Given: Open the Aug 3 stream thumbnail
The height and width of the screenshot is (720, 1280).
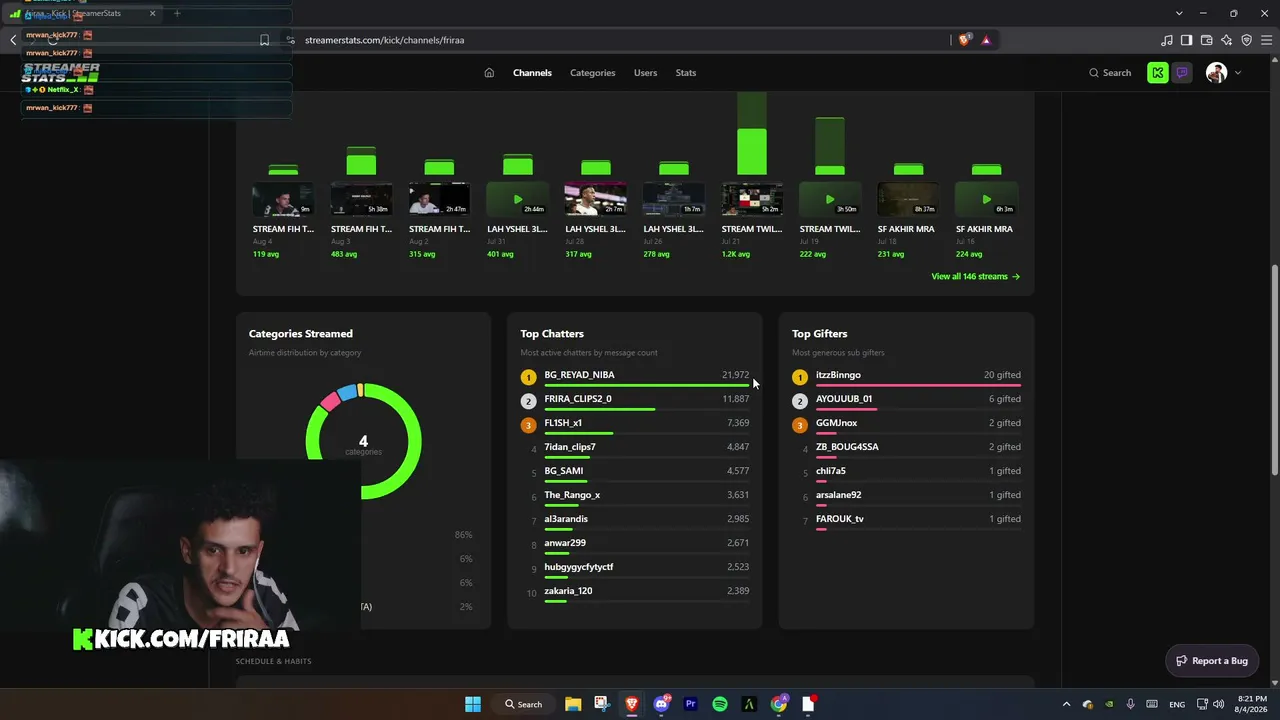Looking at the screenshot, I should [361, 200].
